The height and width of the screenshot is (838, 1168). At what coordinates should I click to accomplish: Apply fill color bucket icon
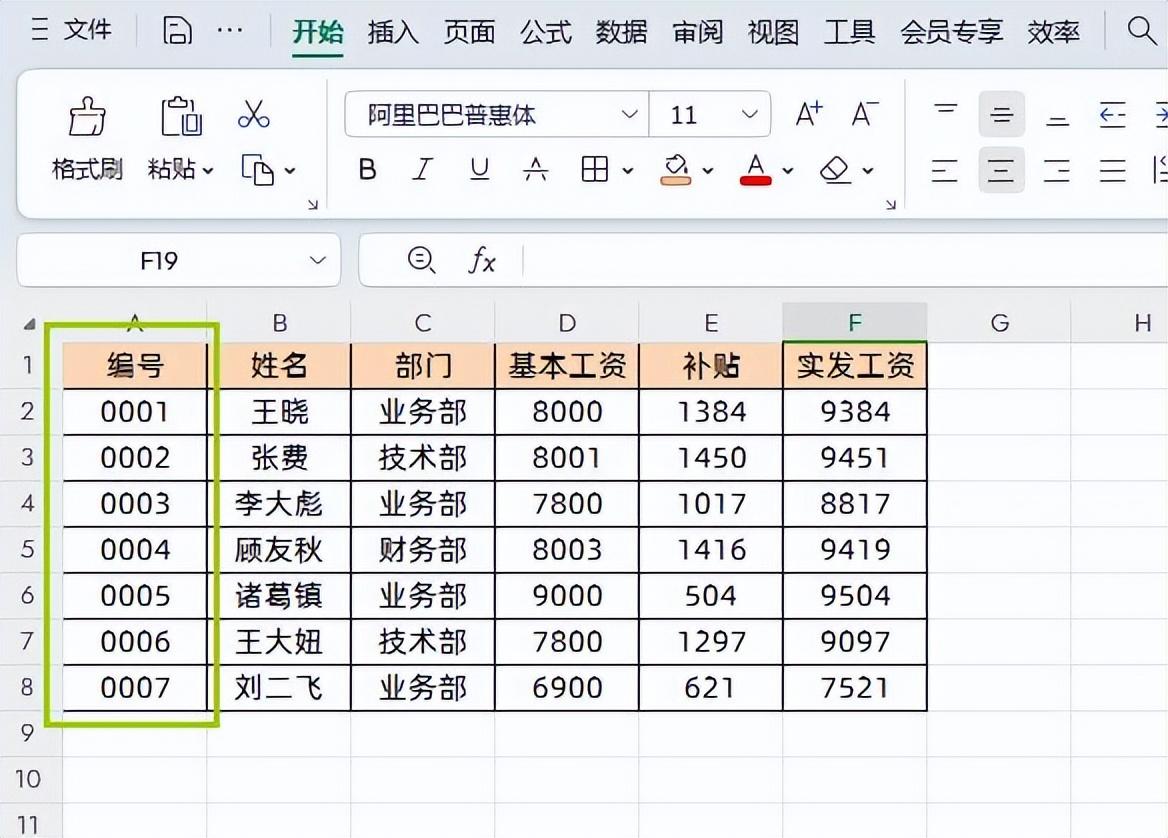[676, 170]
